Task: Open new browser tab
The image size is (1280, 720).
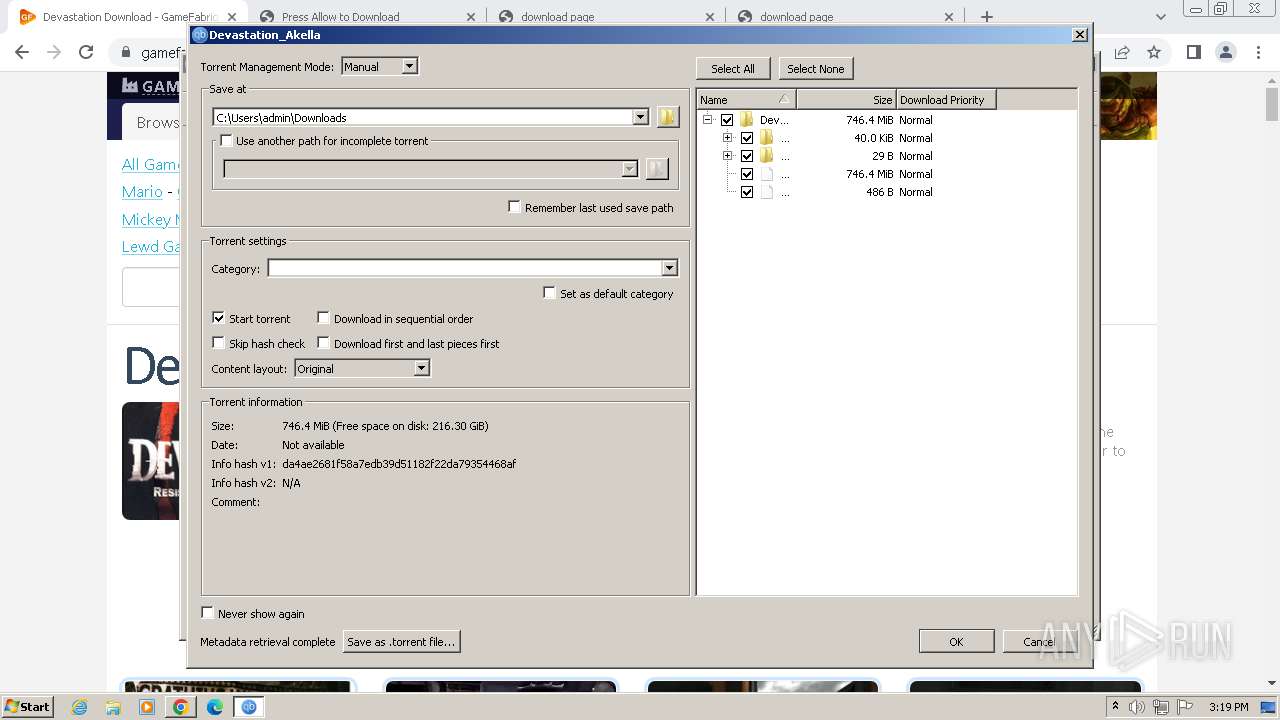Action: (987, 17)
